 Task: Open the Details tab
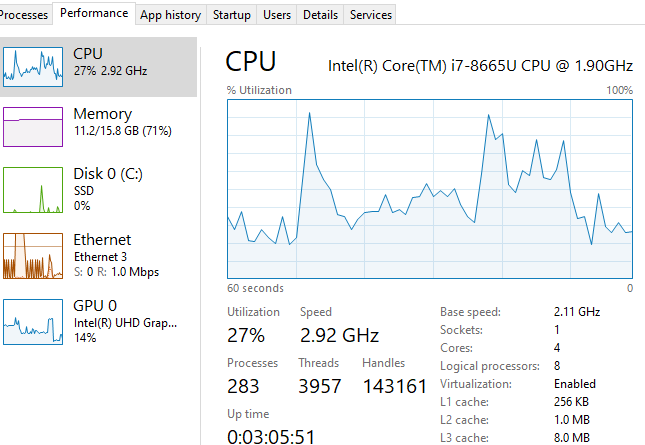pos(320,15)
